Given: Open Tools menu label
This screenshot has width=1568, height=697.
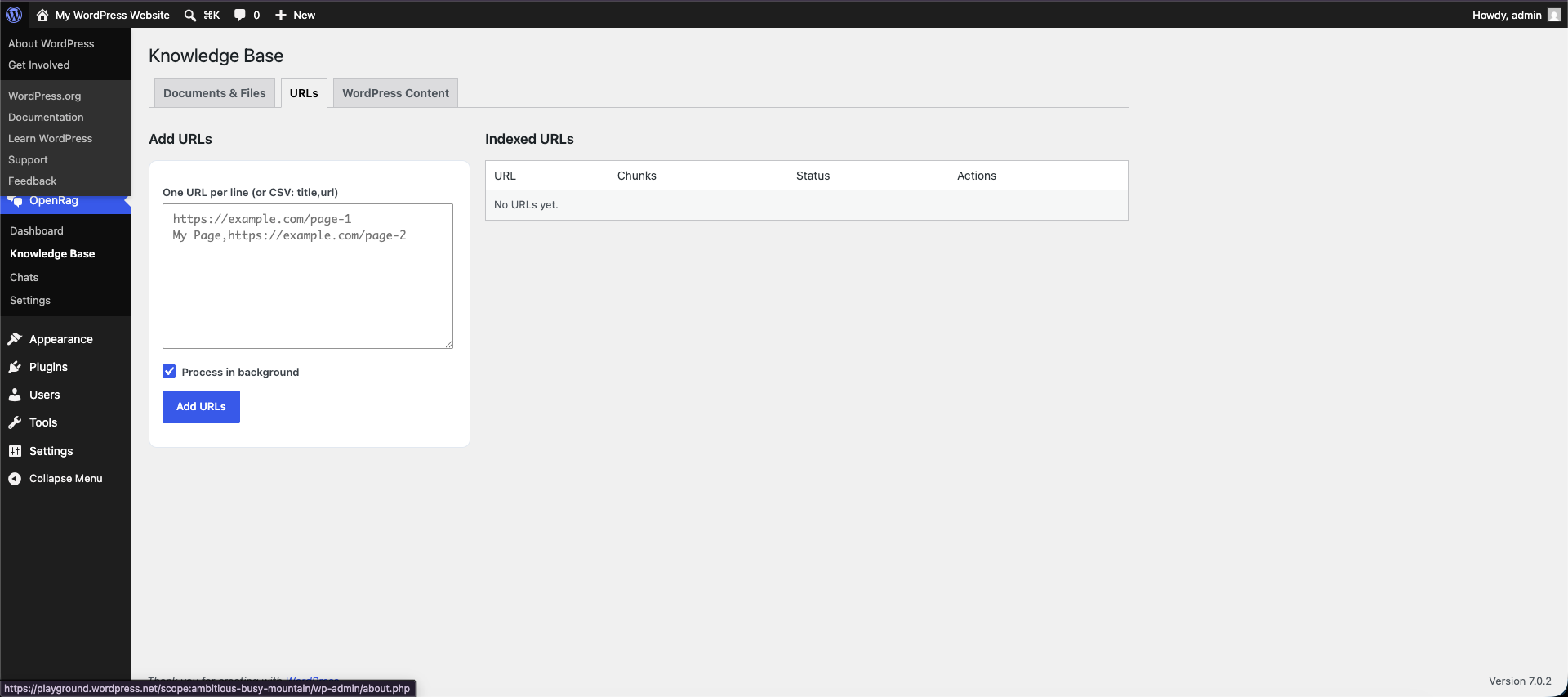Looking at the screenshot, I should 43,422.
